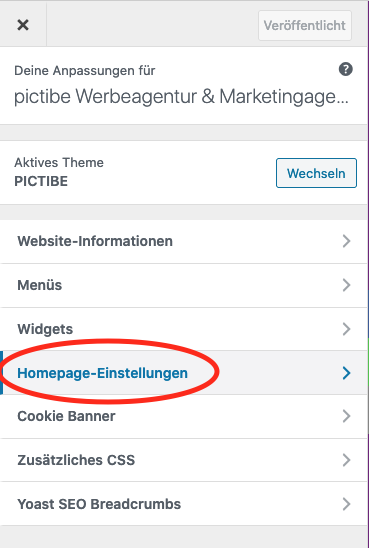Select the Widgets section label
This screenshot has width=369, height=548.
(45, 329)
